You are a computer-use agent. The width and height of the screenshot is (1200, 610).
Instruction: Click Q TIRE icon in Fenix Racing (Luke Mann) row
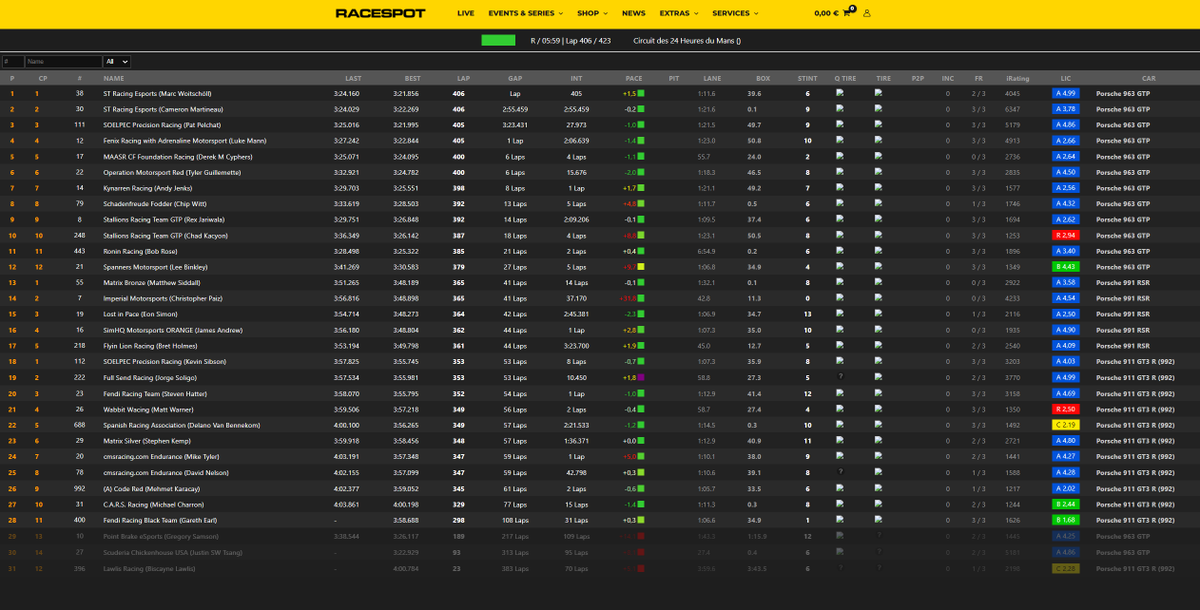pyautogui.click(x=840, y=141)
